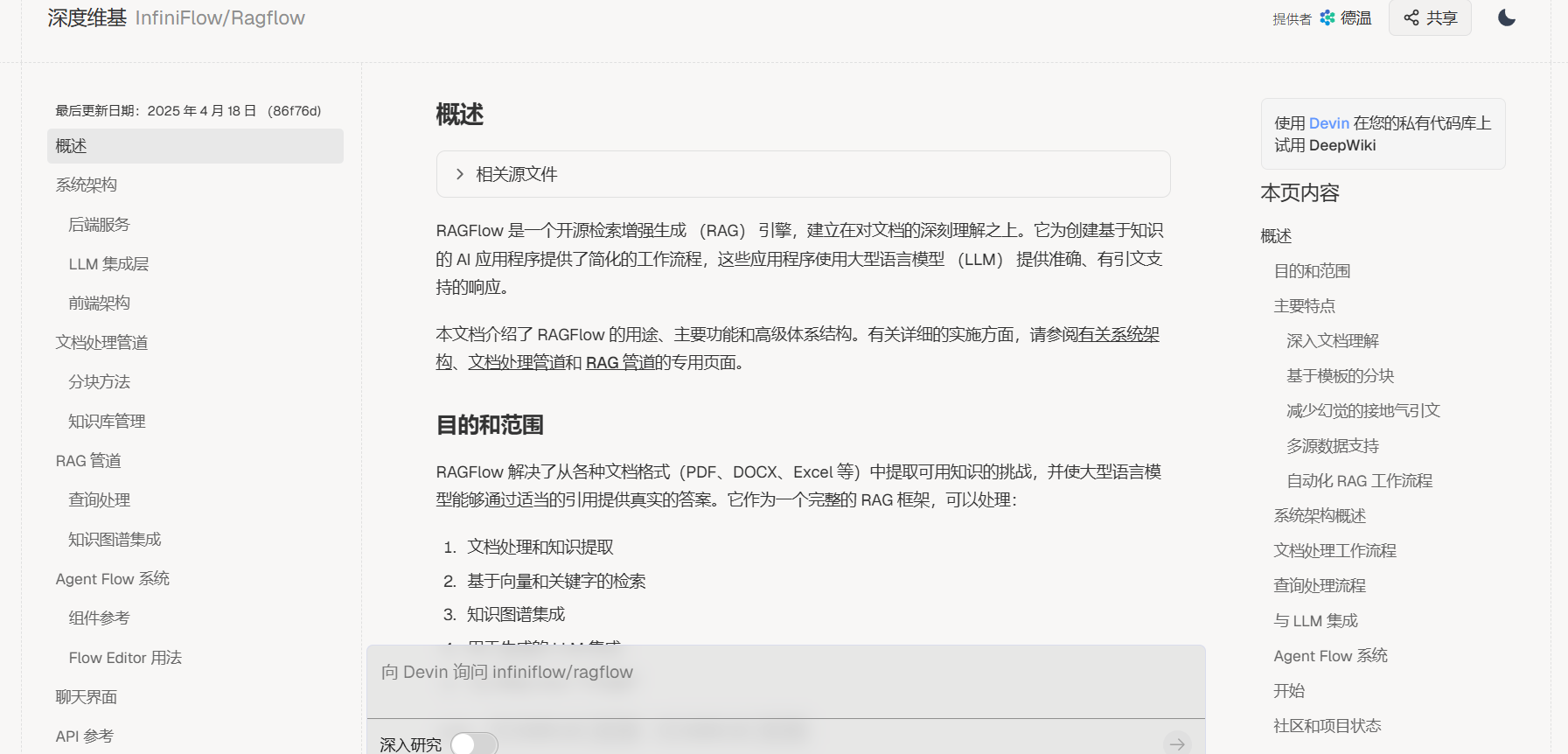The image size is (1568, 754).
Task: Follow the RAG 管道 inline link
Action: click(620, 362)
